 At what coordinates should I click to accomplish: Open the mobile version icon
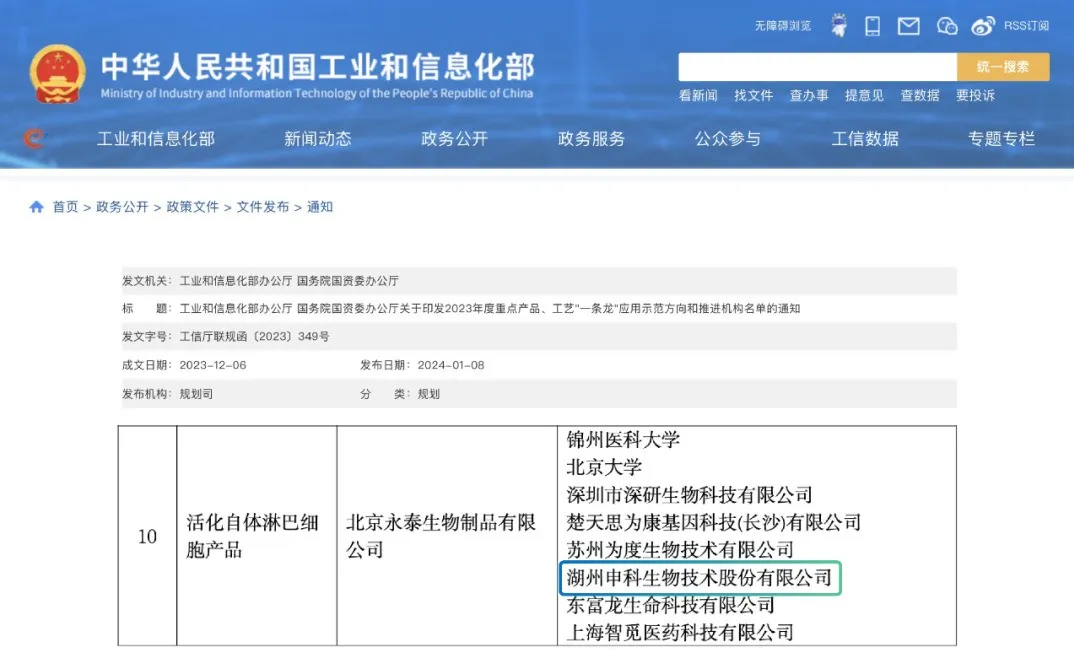(872, 26)
